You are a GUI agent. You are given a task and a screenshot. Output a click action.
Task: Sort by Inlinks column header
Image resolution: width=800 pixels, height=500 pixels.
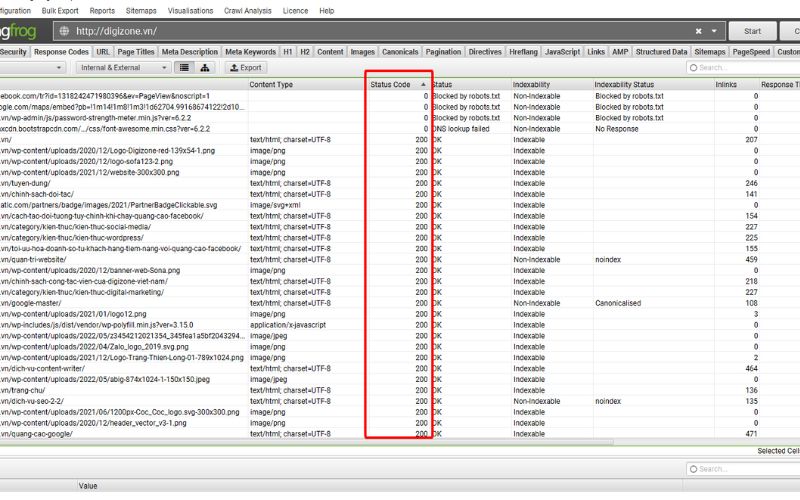[736, 85]
